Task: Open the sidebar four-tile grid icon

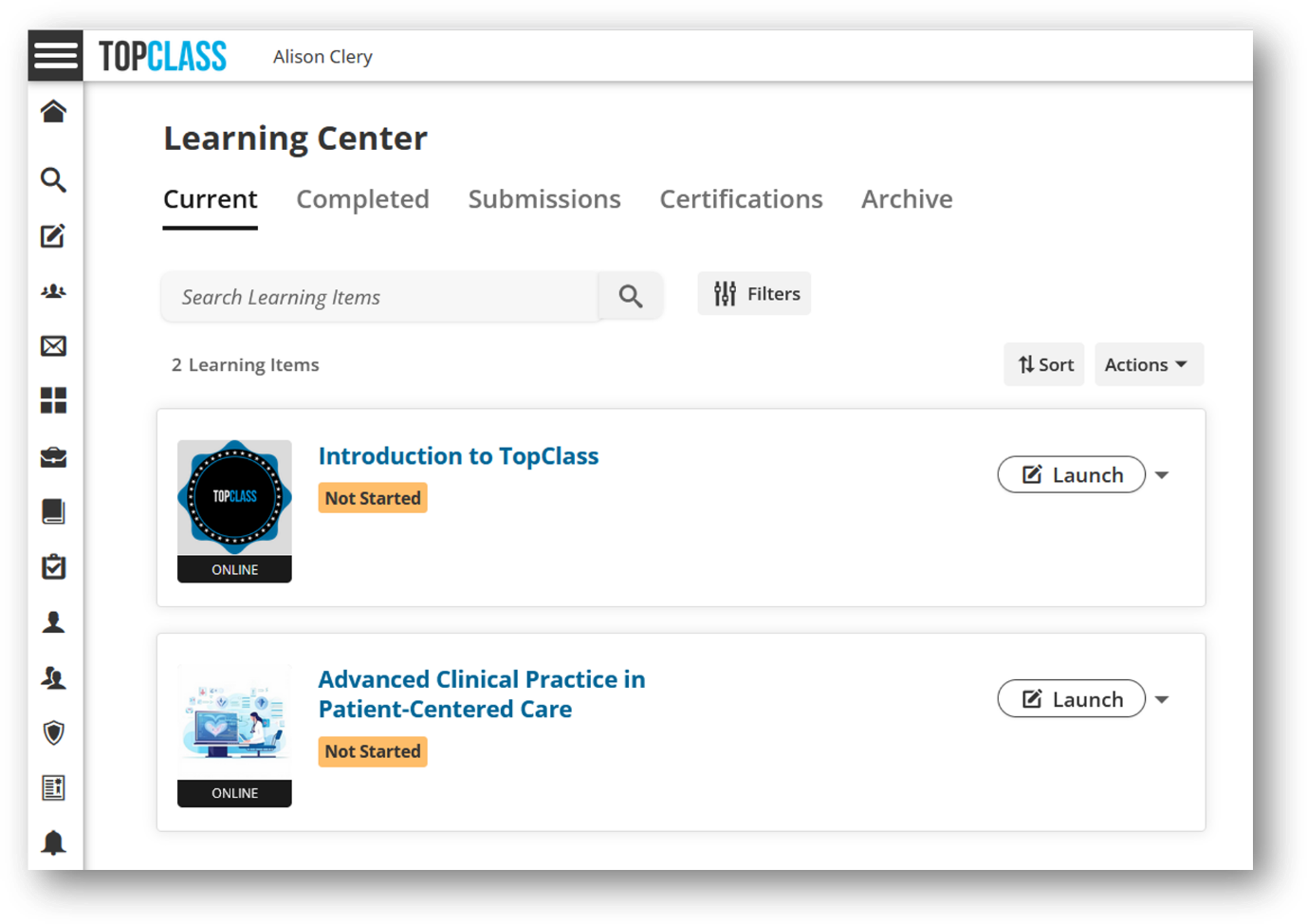Action: click(x=54, y=400)
